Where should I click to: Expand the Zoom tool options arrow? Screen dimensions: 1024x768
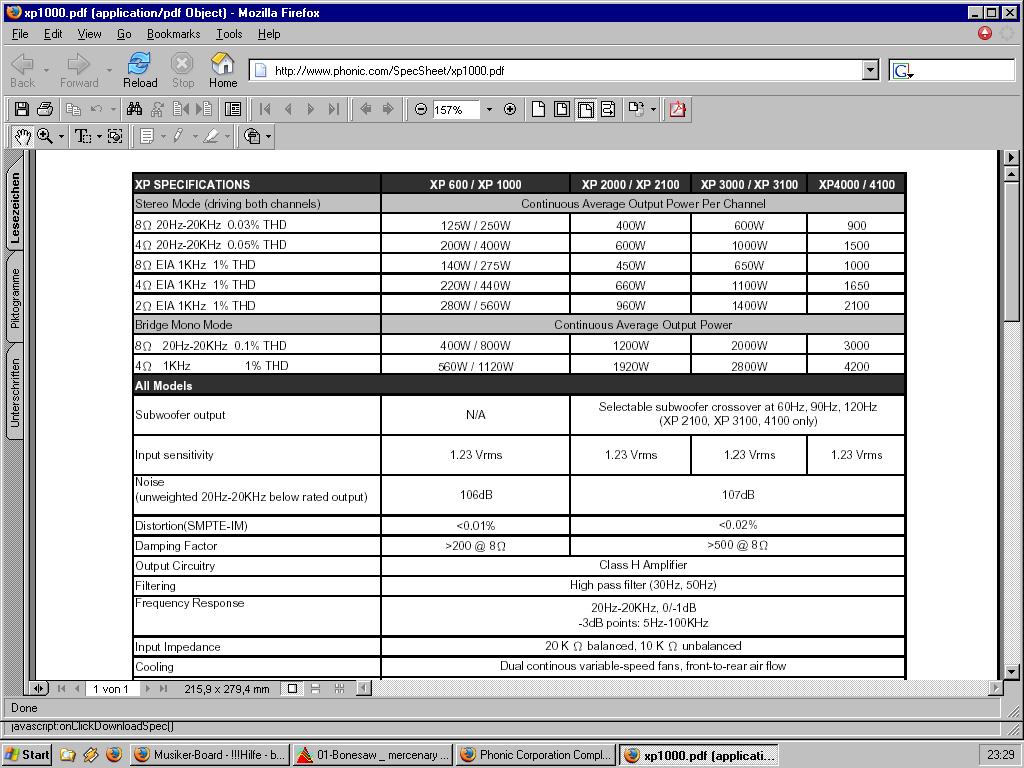point(61,136)
